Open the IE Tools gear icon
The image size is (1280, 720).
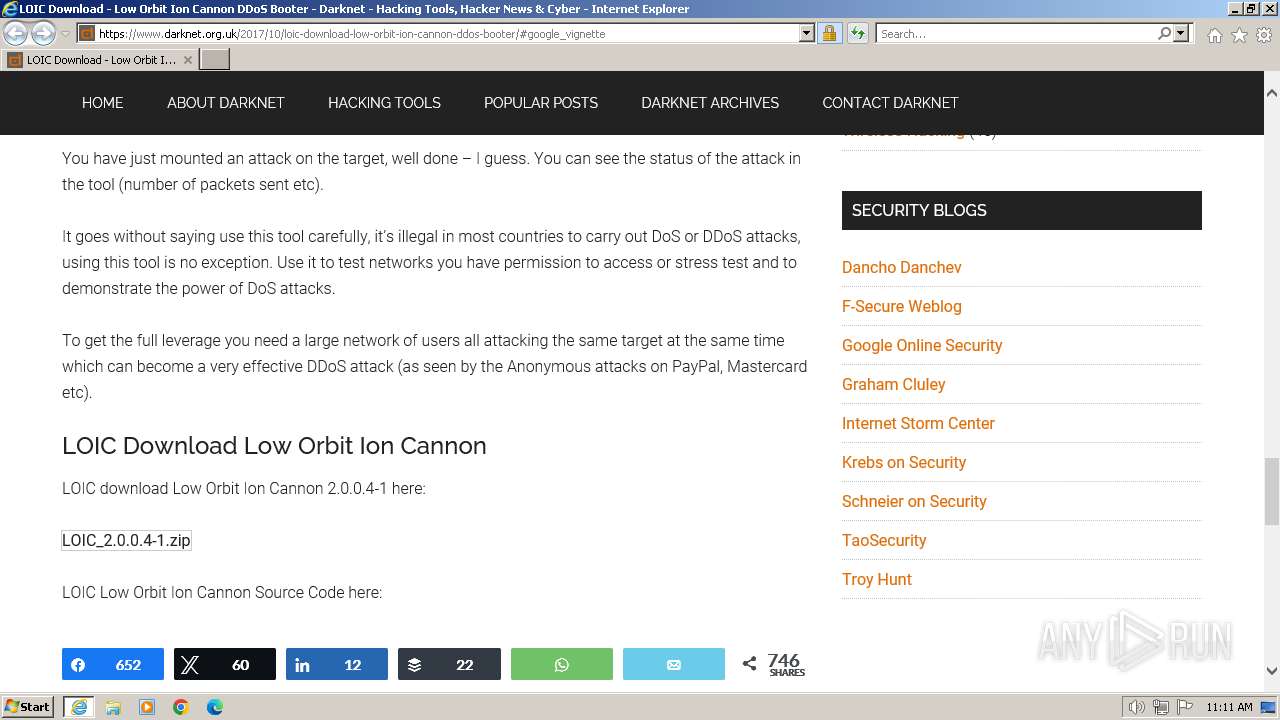click(x=1264, y=35)
